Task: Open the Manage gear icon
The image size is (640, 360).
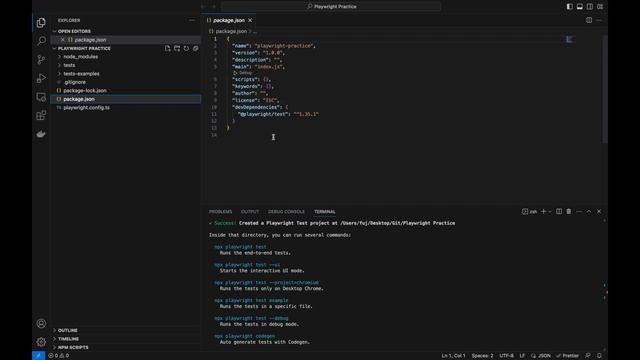Action: tap(41, 342)
